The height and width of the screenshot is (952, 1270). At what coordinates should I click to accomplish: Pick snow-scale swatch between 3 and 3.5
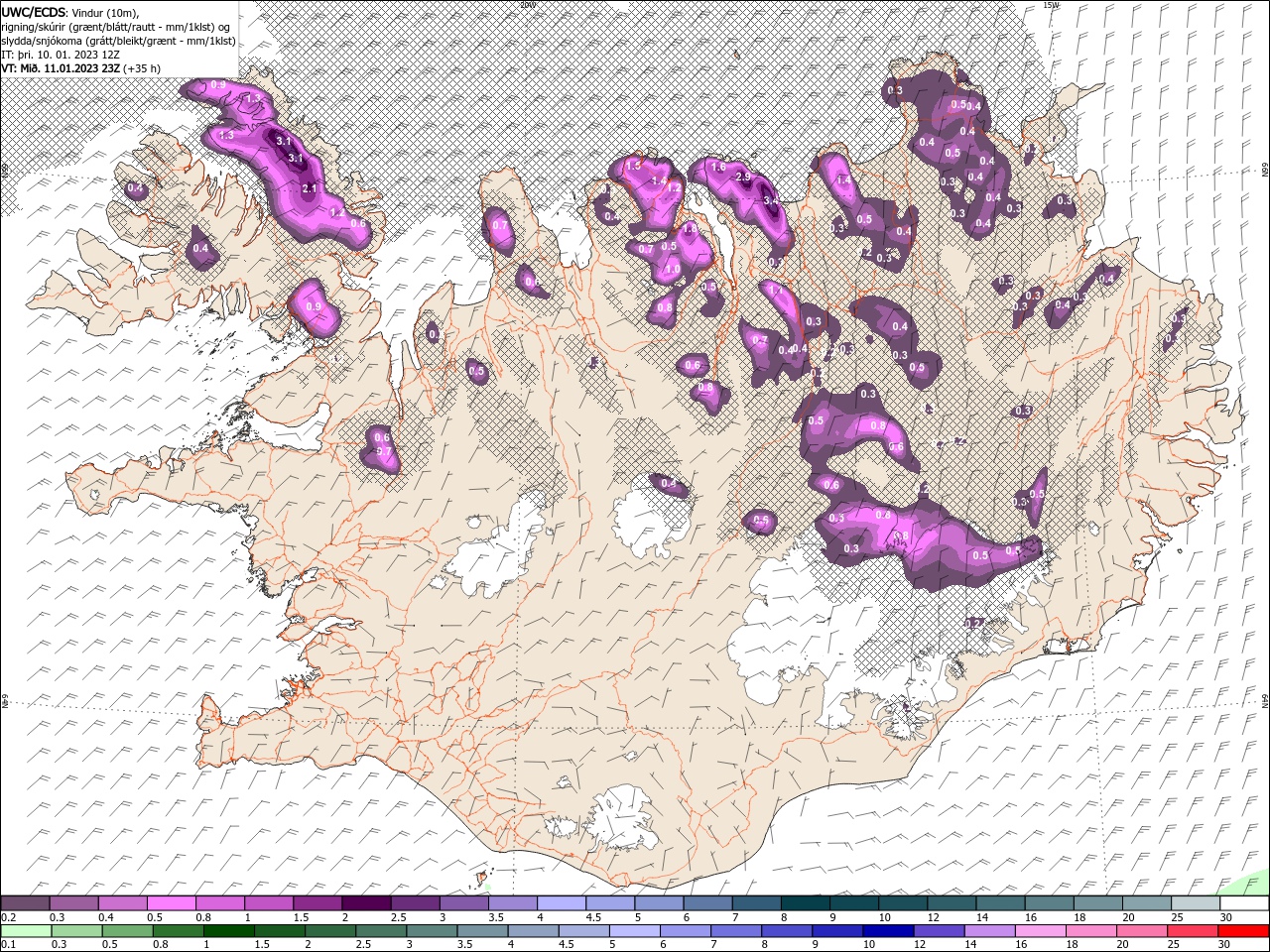464,903
